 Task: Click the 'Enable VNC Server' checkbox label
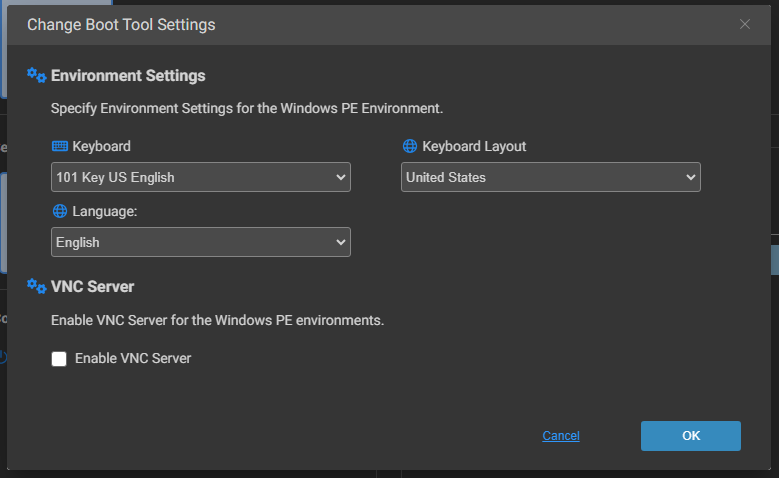pos(132,358)
